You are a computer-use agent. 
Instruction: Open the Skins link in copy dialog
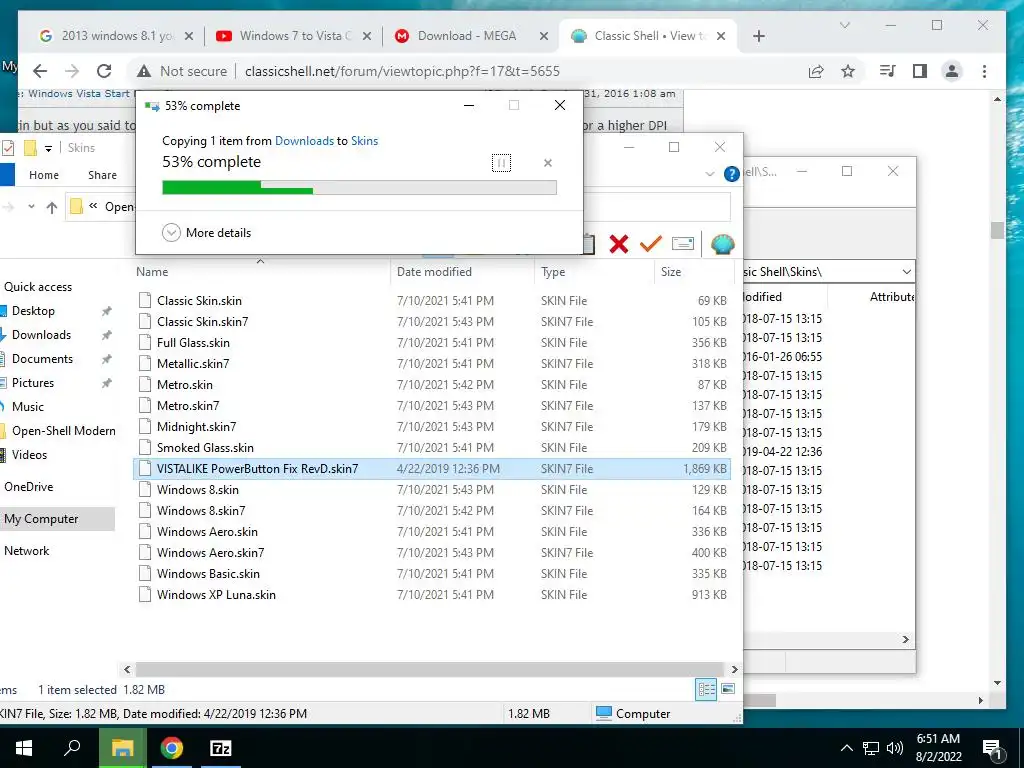364,140
